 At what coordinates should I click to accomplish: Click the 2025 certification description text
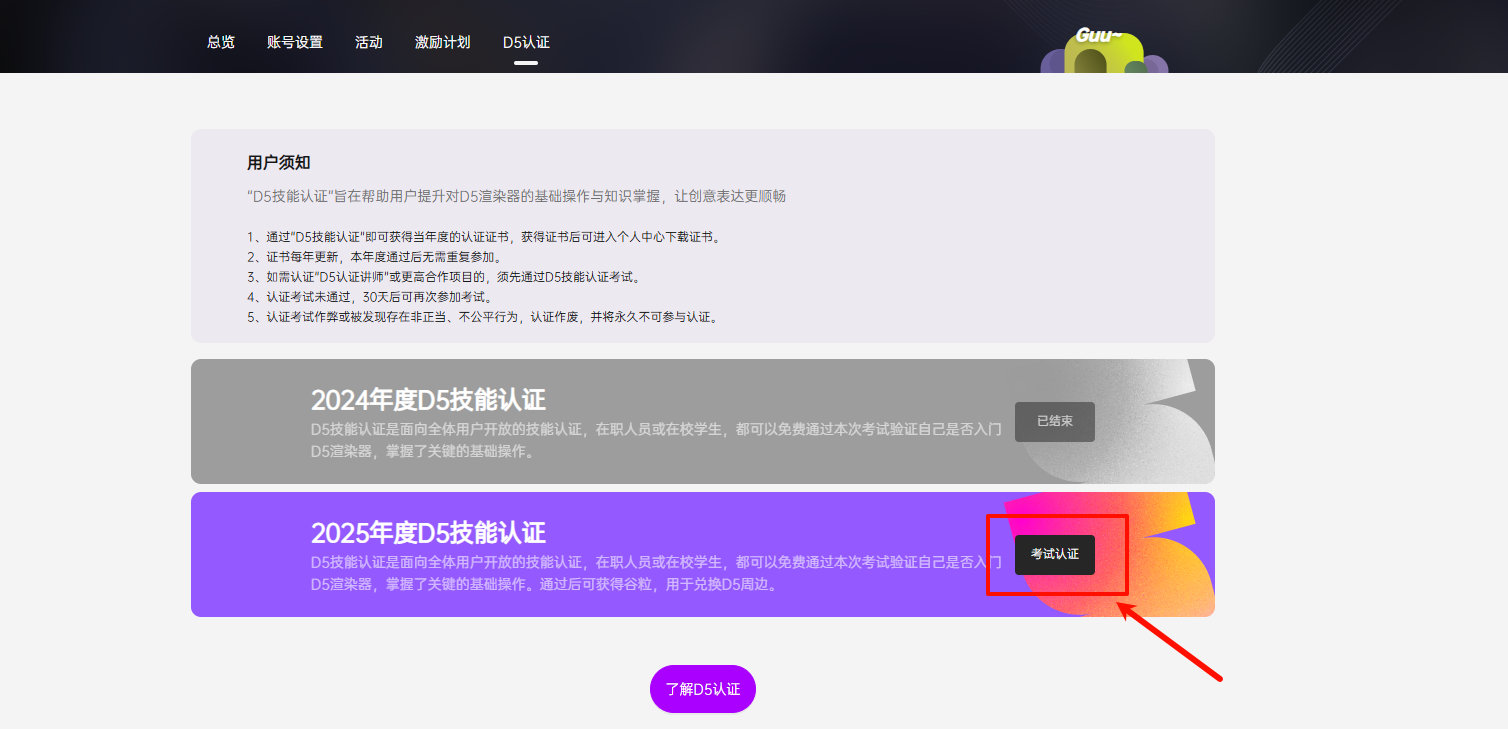coord(655,574)
